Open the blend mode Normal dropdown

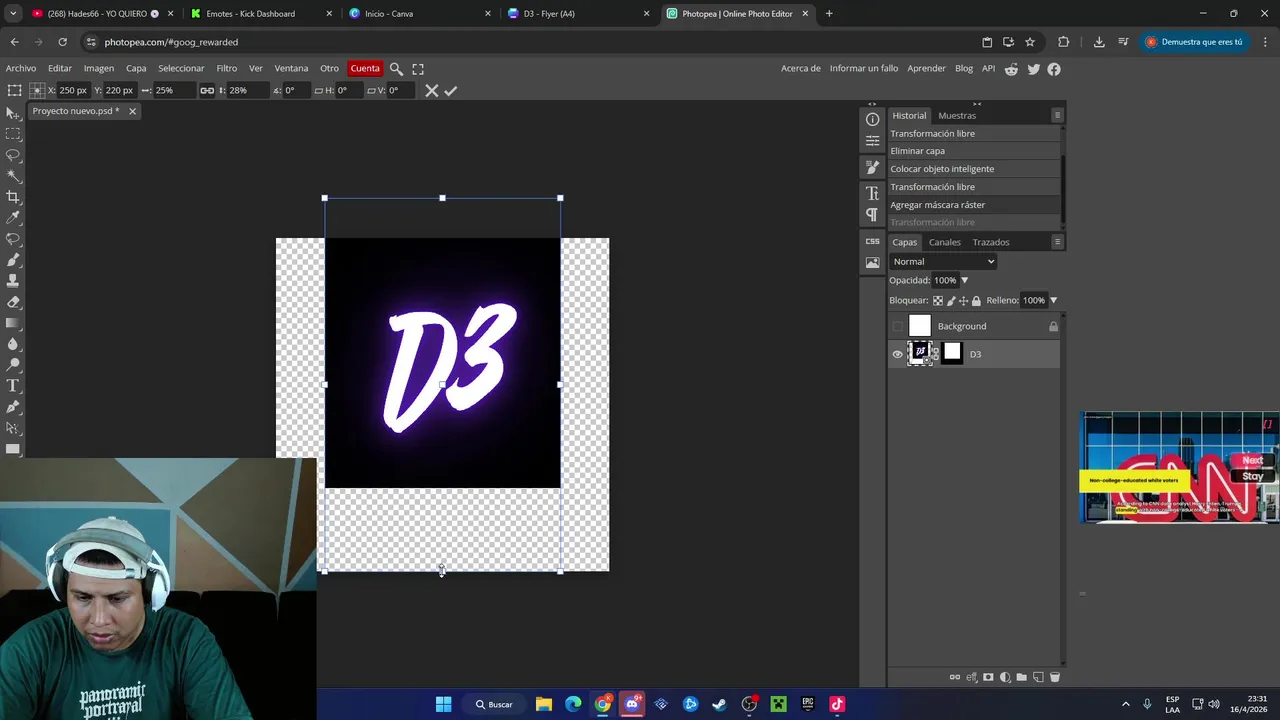pyautogui.click(x=943, y=262)
